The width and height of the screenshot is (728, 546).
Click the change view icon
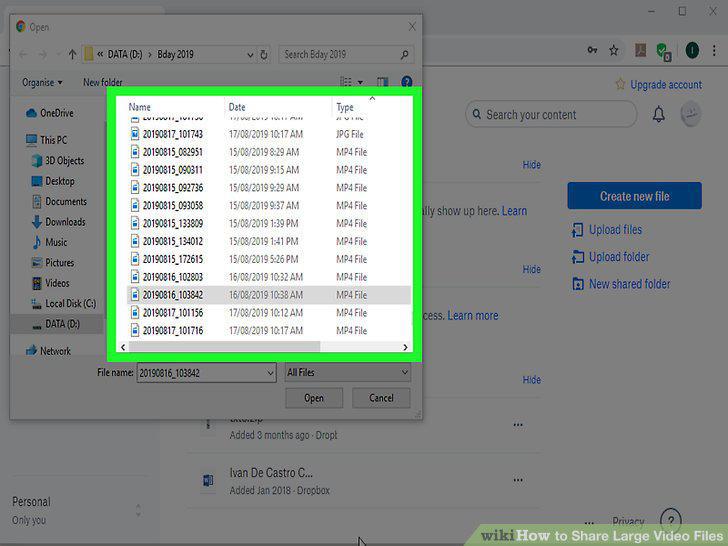coord(346,82)
